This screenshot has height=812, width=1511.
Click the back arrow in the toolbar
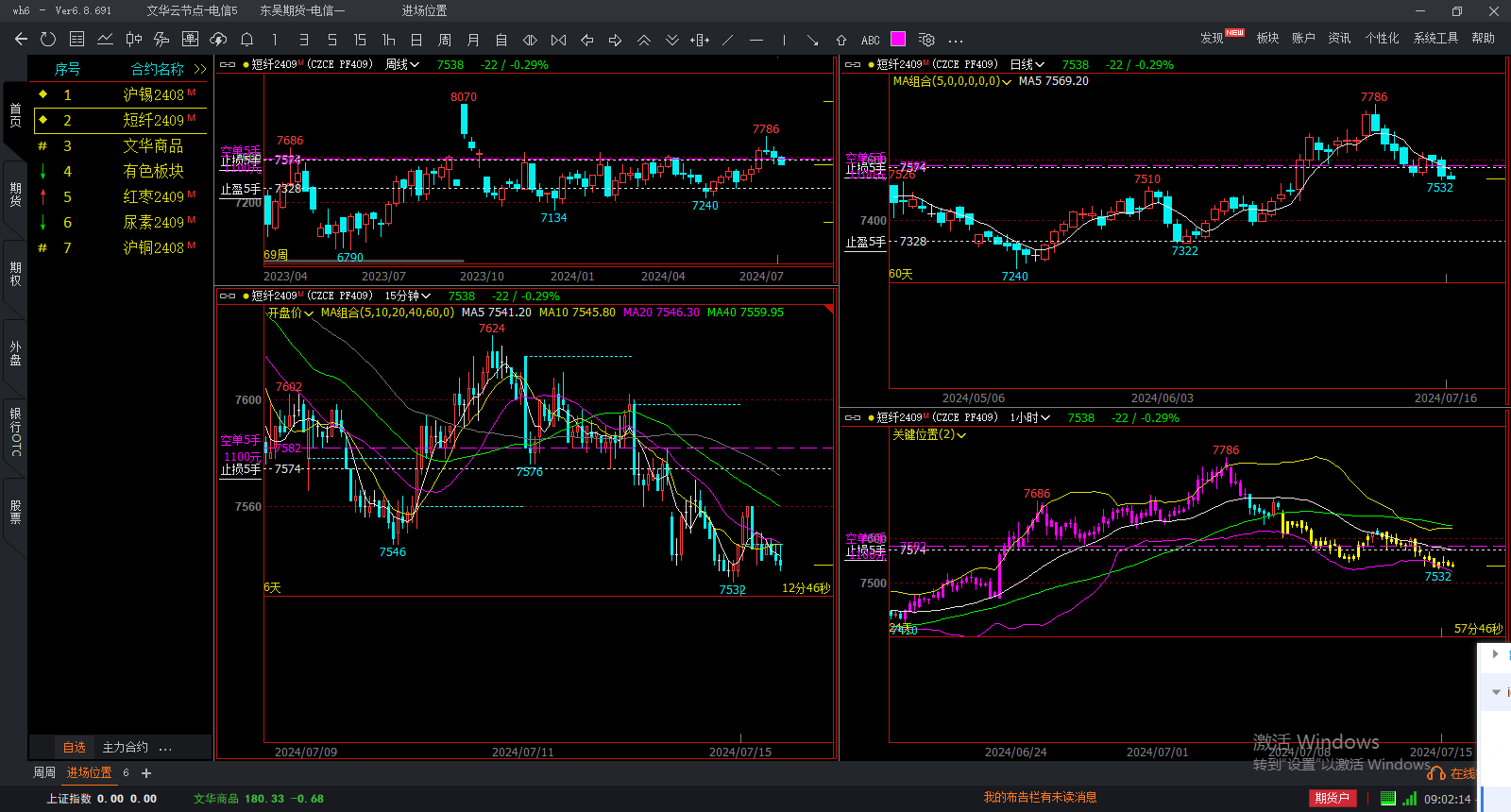pos(21,40)
